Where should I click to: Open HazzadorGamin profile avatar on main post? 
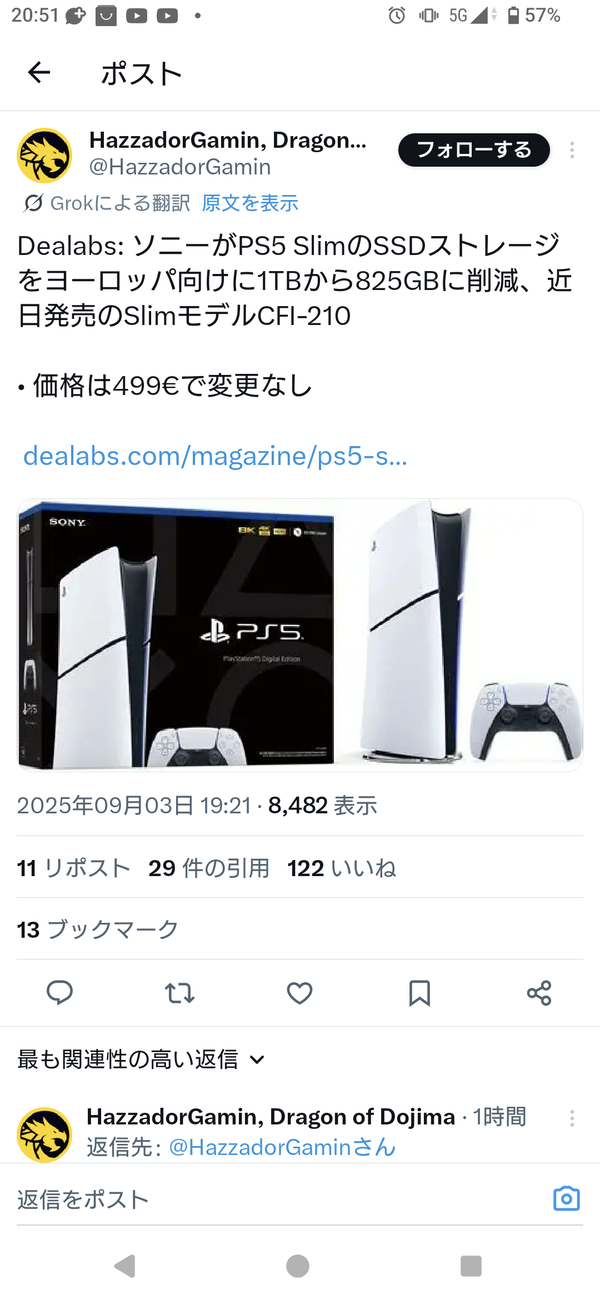point(45,156)
